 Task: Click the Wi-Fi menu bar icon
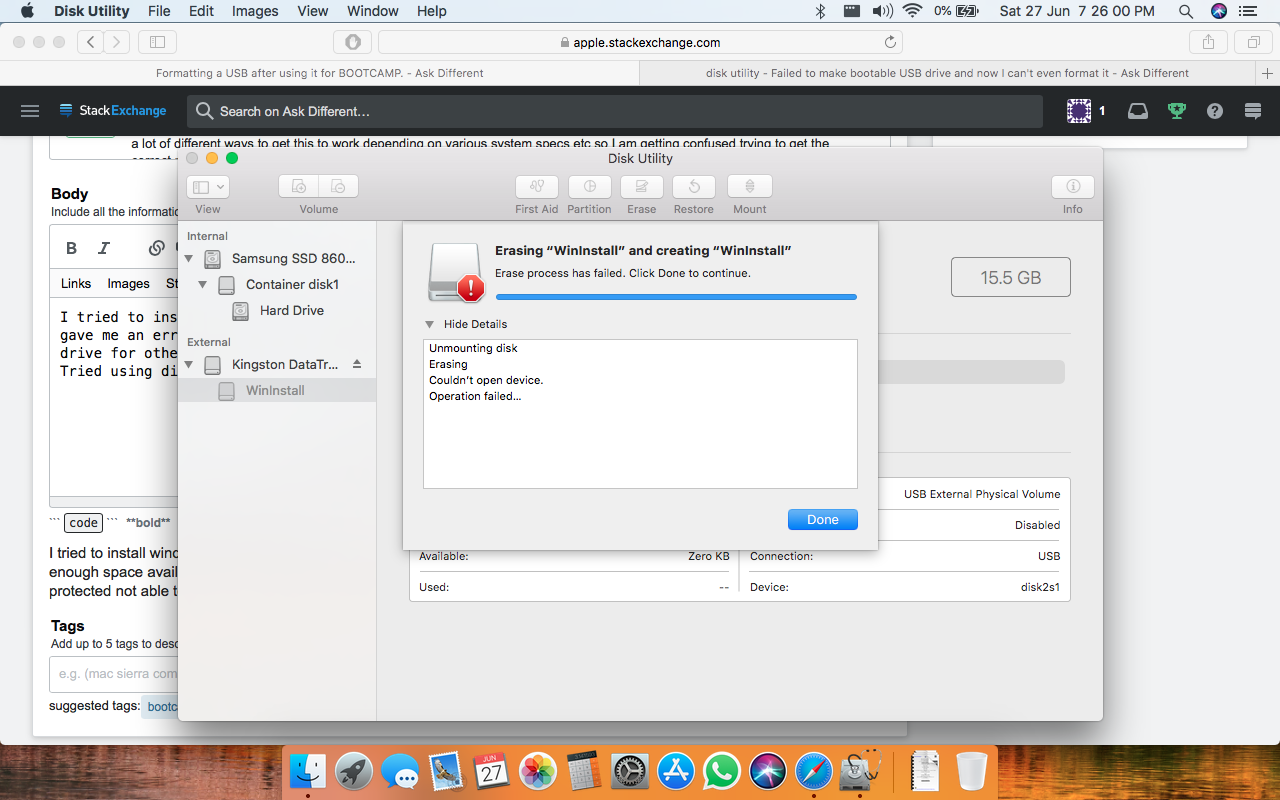pos(912,11)
